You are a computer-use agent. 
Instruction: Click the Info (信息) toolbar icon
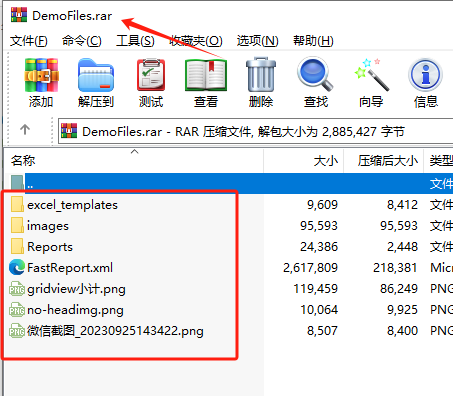(x=426, y=75)
